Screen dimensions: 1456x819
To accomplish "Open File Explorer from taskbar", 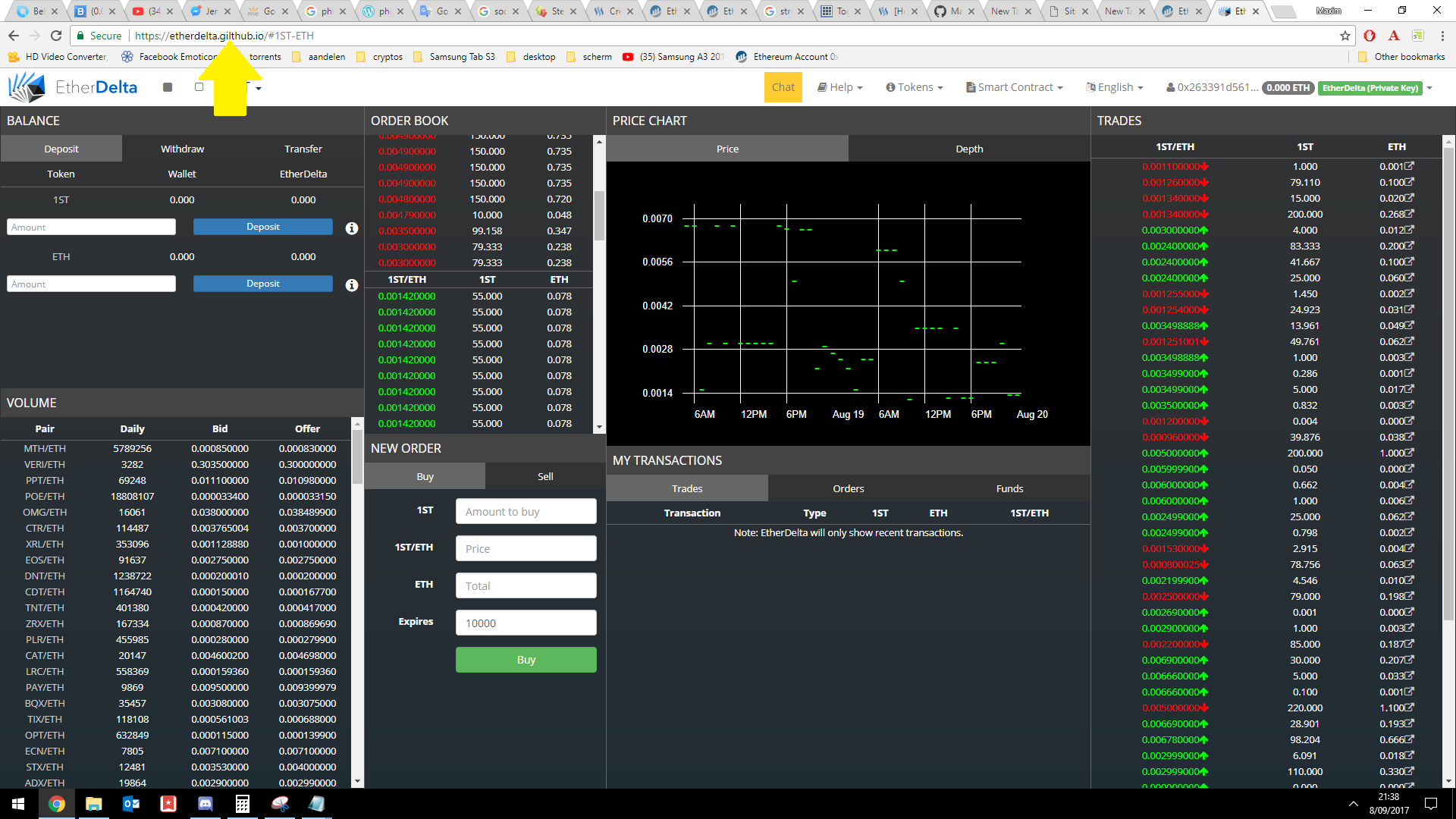I will pos(94,804).
